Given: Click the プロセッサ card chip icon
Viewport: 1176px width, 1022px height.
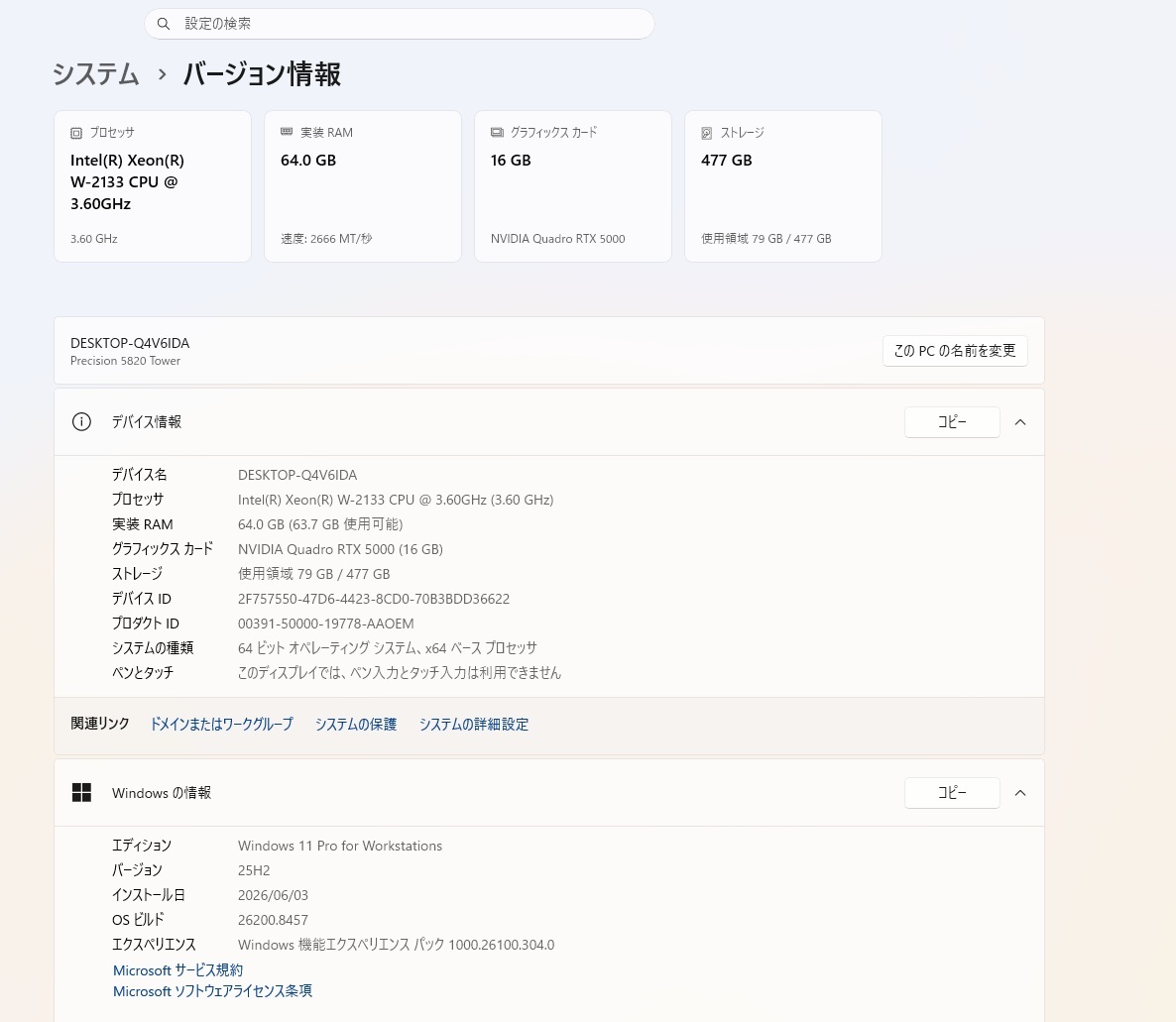Looking at the screenshot, I should pyautogui.click(x=75, y=134).
